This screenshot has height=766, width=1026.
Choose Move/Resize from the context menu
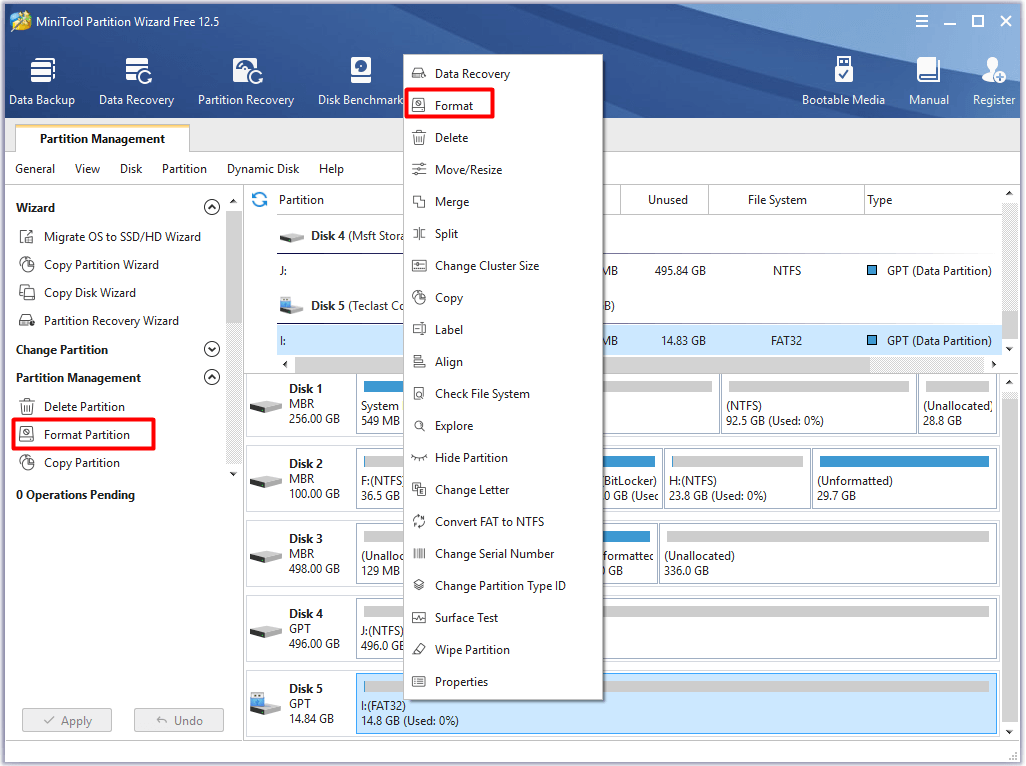(x=503, y=170)
